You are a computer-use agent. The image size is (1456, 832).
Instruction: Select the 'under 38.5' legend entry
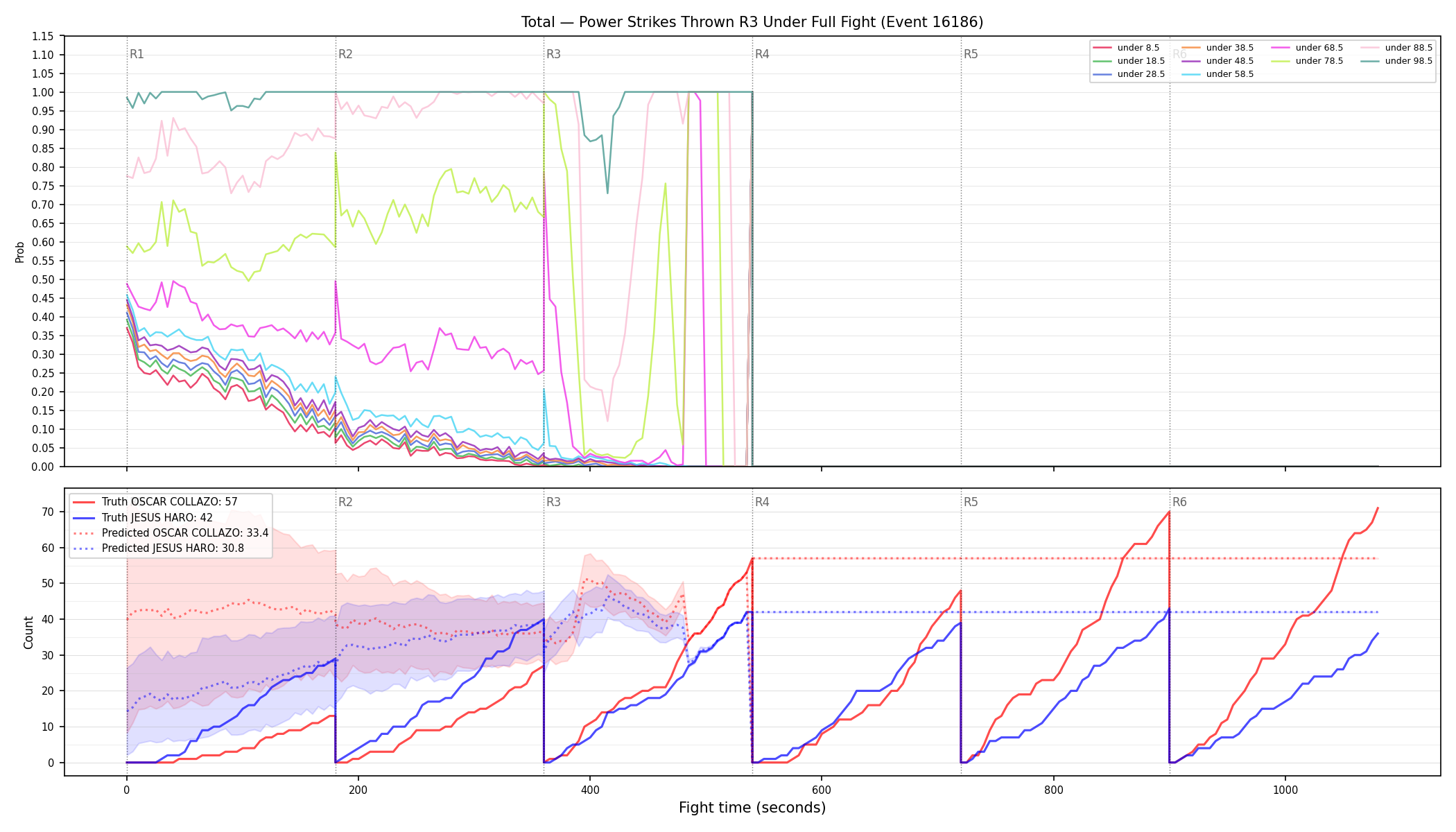(1217, 48)
